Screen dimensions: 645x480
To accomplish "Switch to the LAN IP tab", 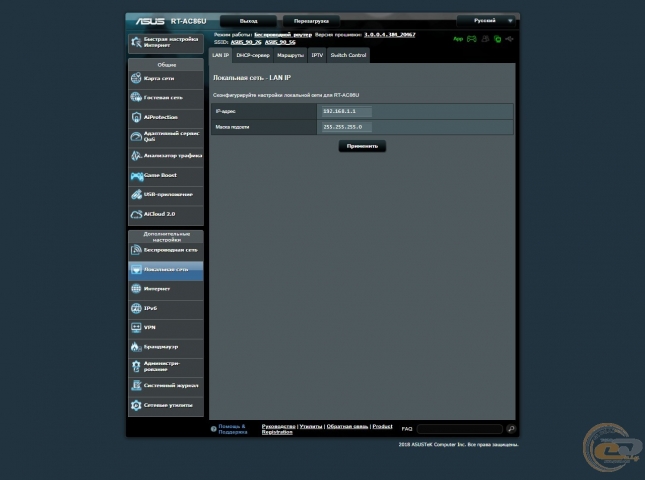I will [x=220, y=56].
